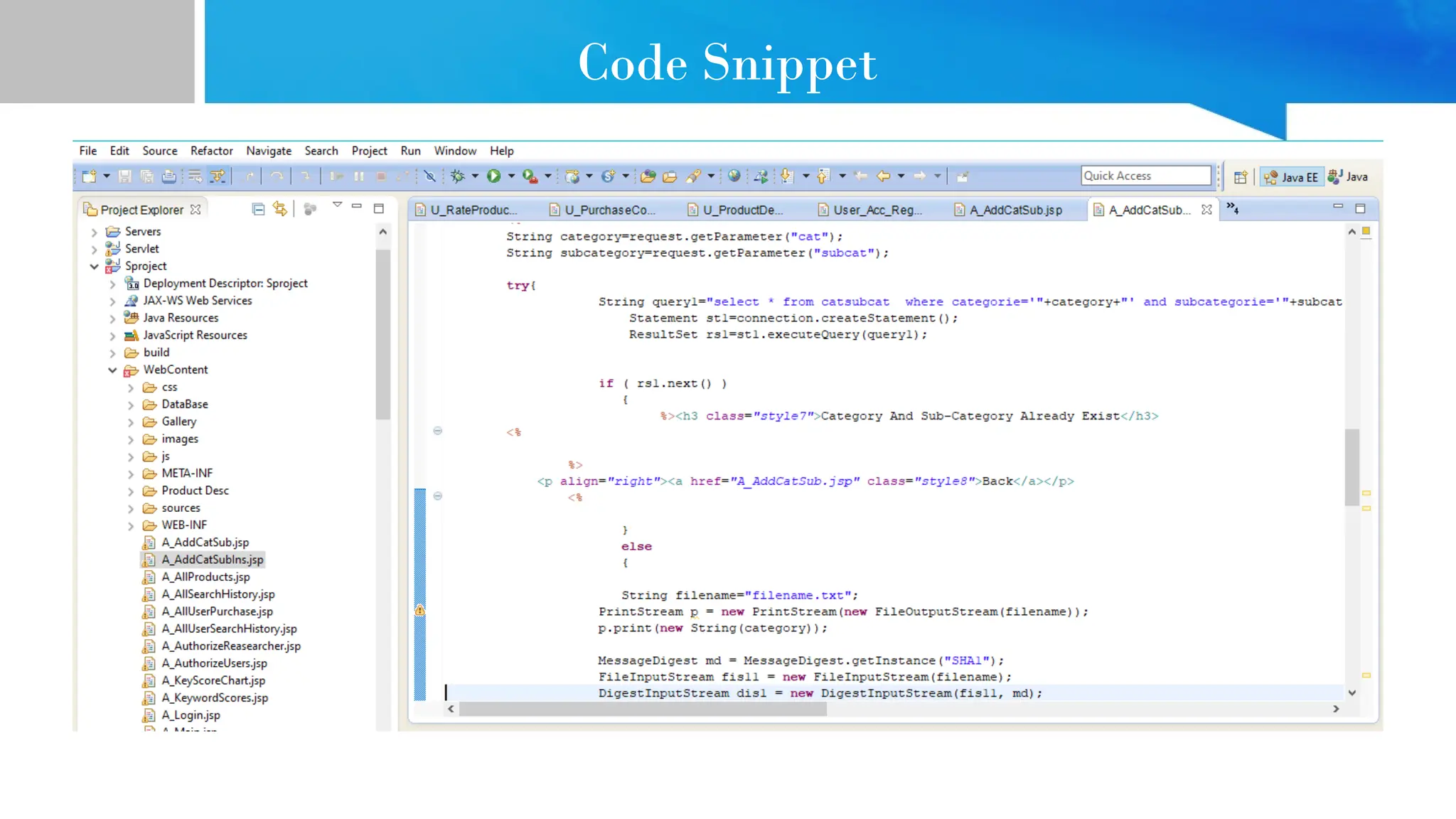Switch to the Java EE perspective
1456x819 pixels.
(x=1292, y=177)
